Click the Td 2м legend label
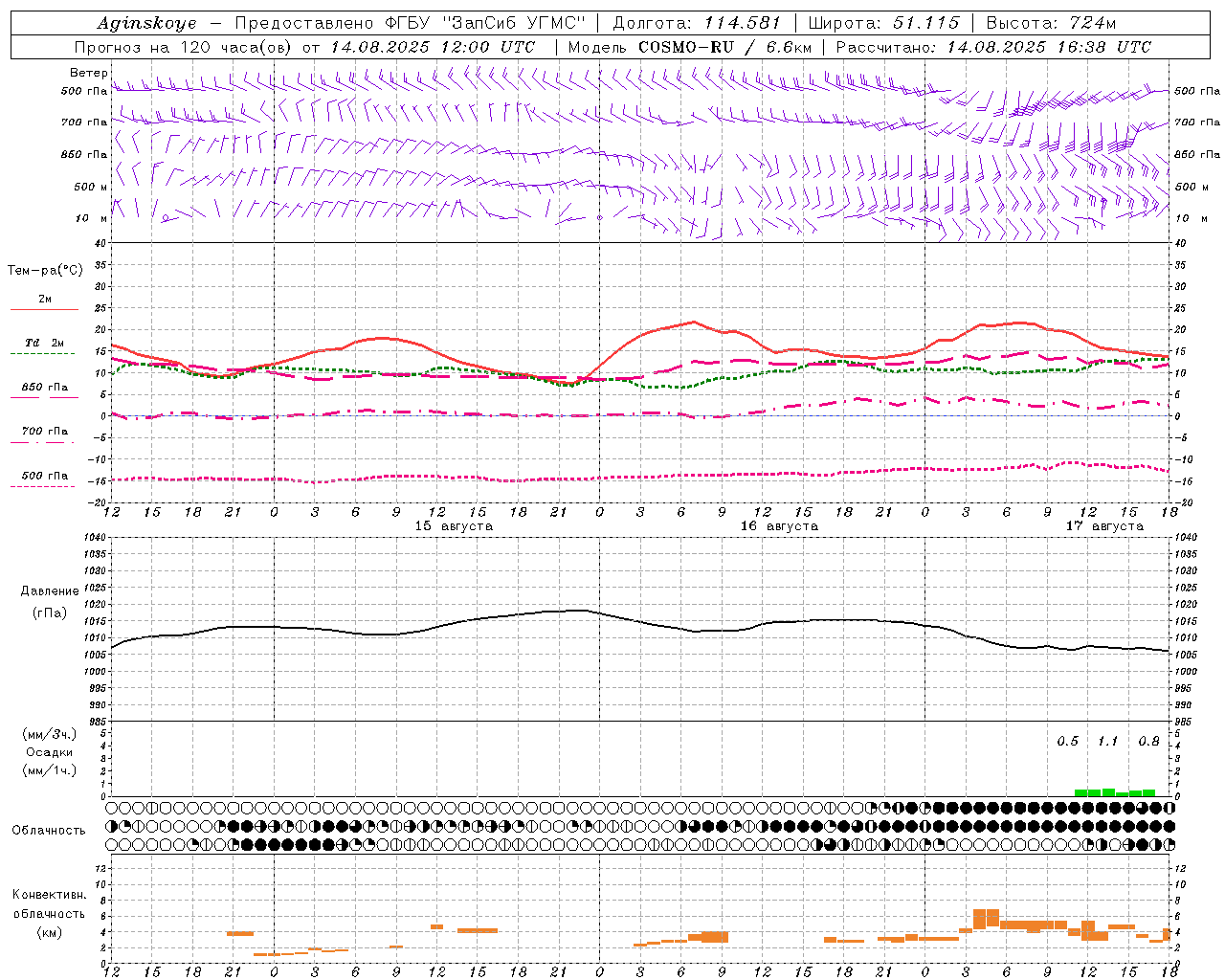 tap(44, 343)
